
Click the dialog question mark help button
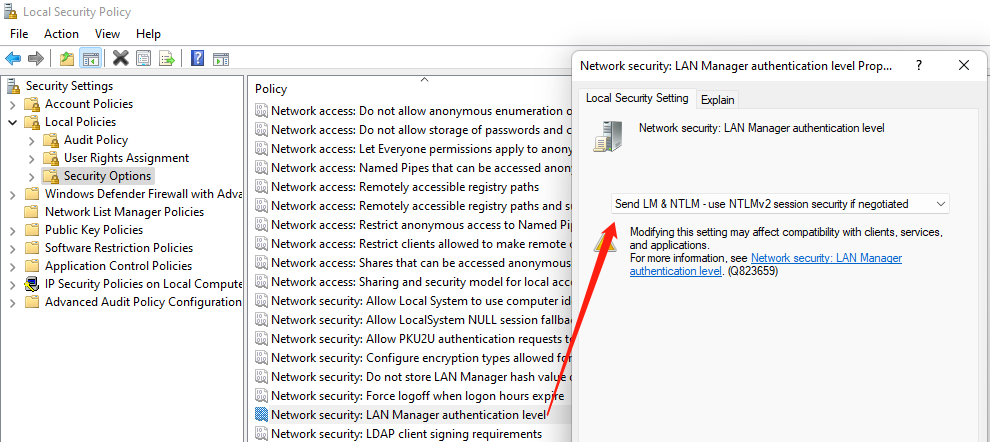(x=919, y=65)
